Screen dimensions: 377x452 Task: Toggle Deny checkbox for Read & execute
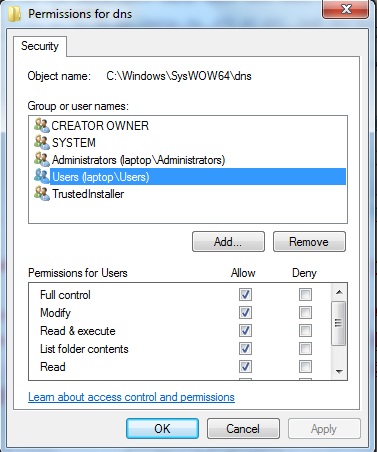[305, 331]
